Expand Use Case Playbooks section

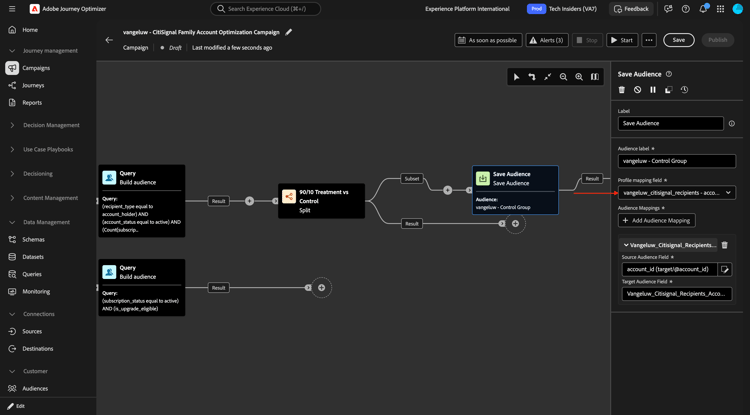tap(12, 150)
